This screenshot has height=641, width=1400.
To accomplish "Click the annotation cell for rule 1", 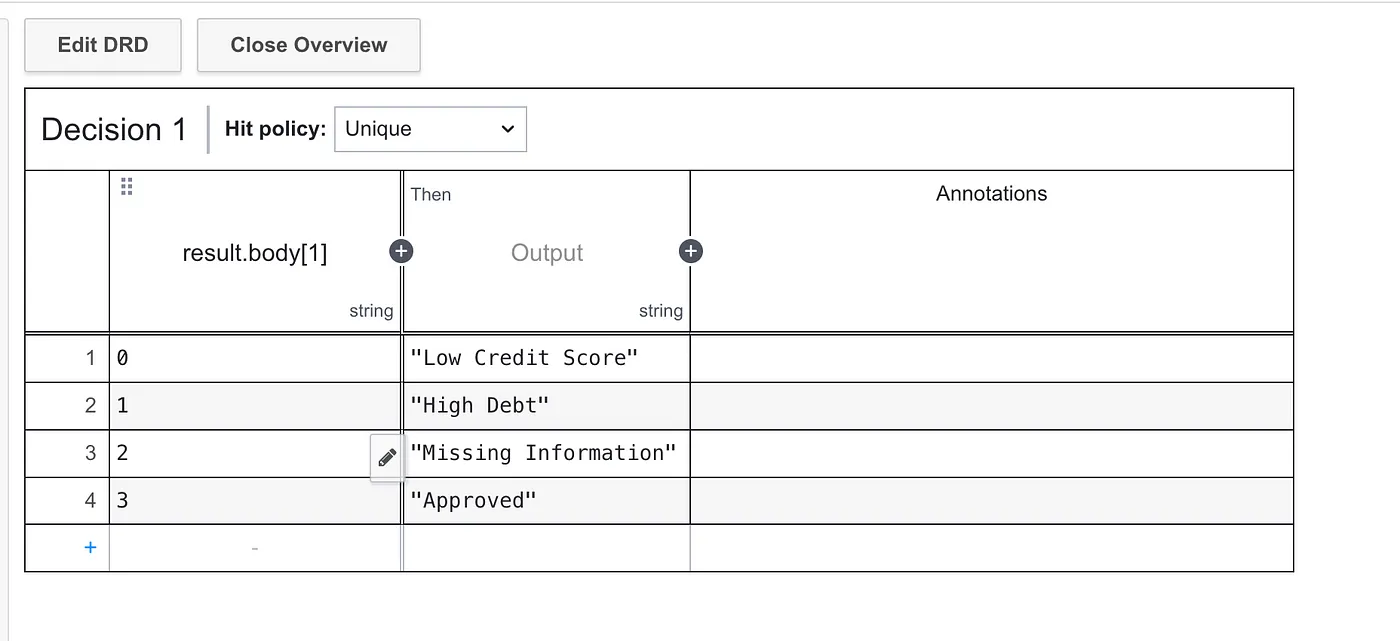I will (x=992, y=358).
